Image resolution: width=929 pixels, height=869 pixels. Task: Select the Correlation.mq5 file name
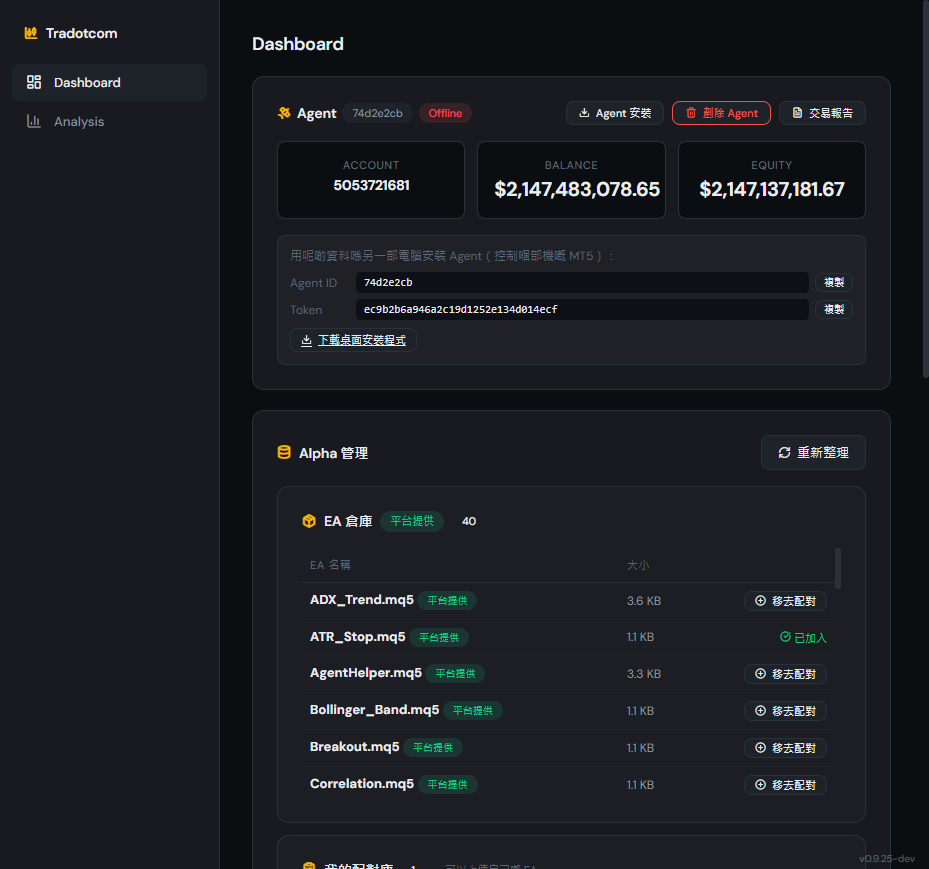coord(361,784)
